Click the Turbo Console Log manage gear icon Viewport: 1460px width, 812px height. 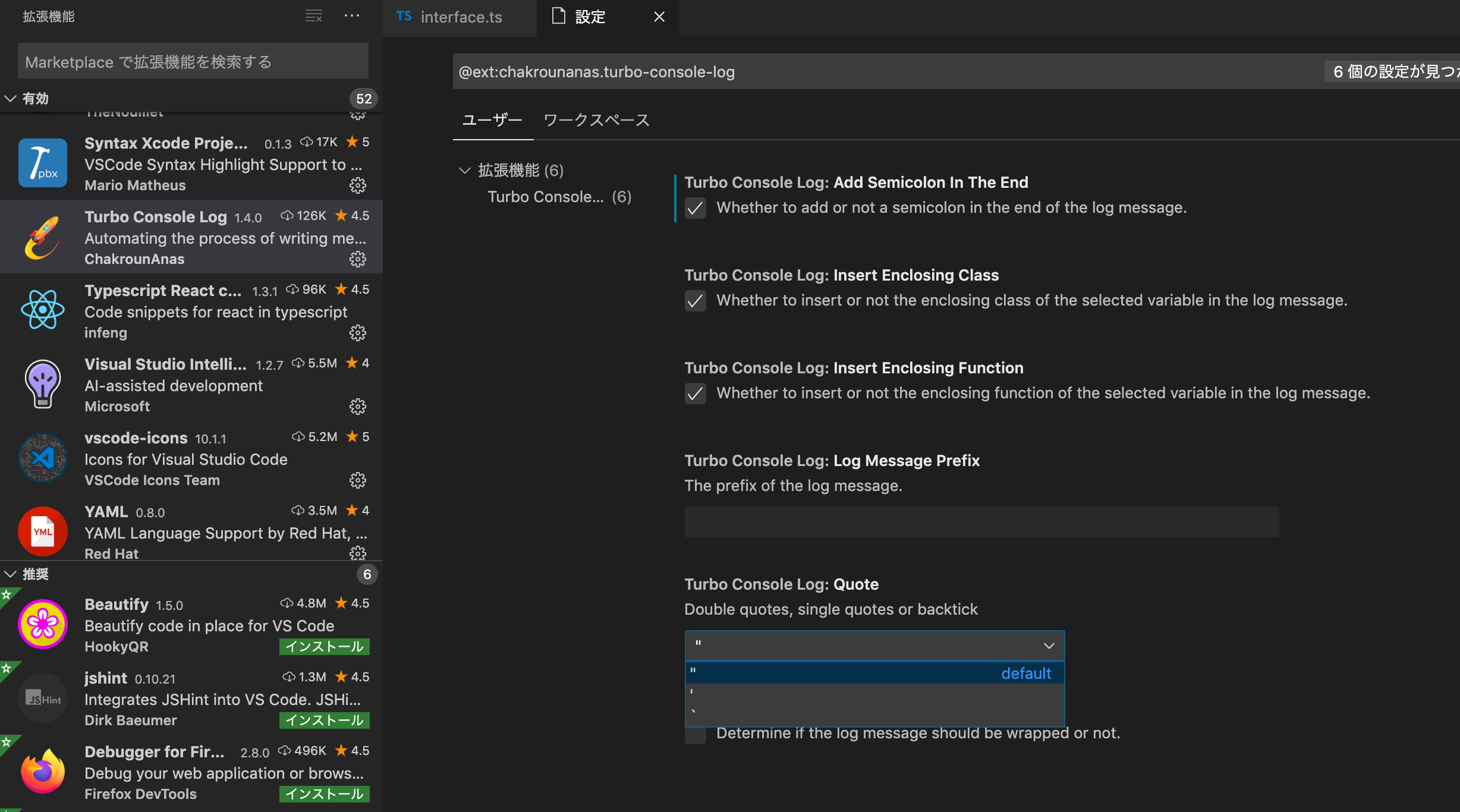tap(357, 259)
